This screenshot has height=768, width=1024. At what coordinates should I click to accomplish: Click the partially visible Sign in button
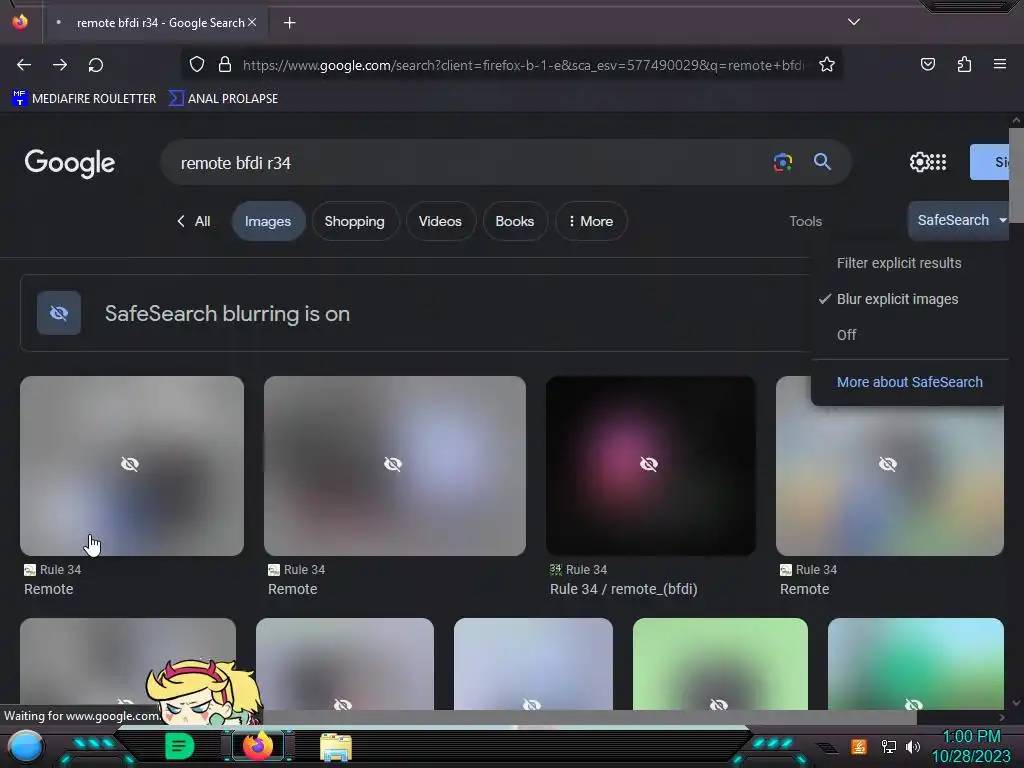coord(990,162)
